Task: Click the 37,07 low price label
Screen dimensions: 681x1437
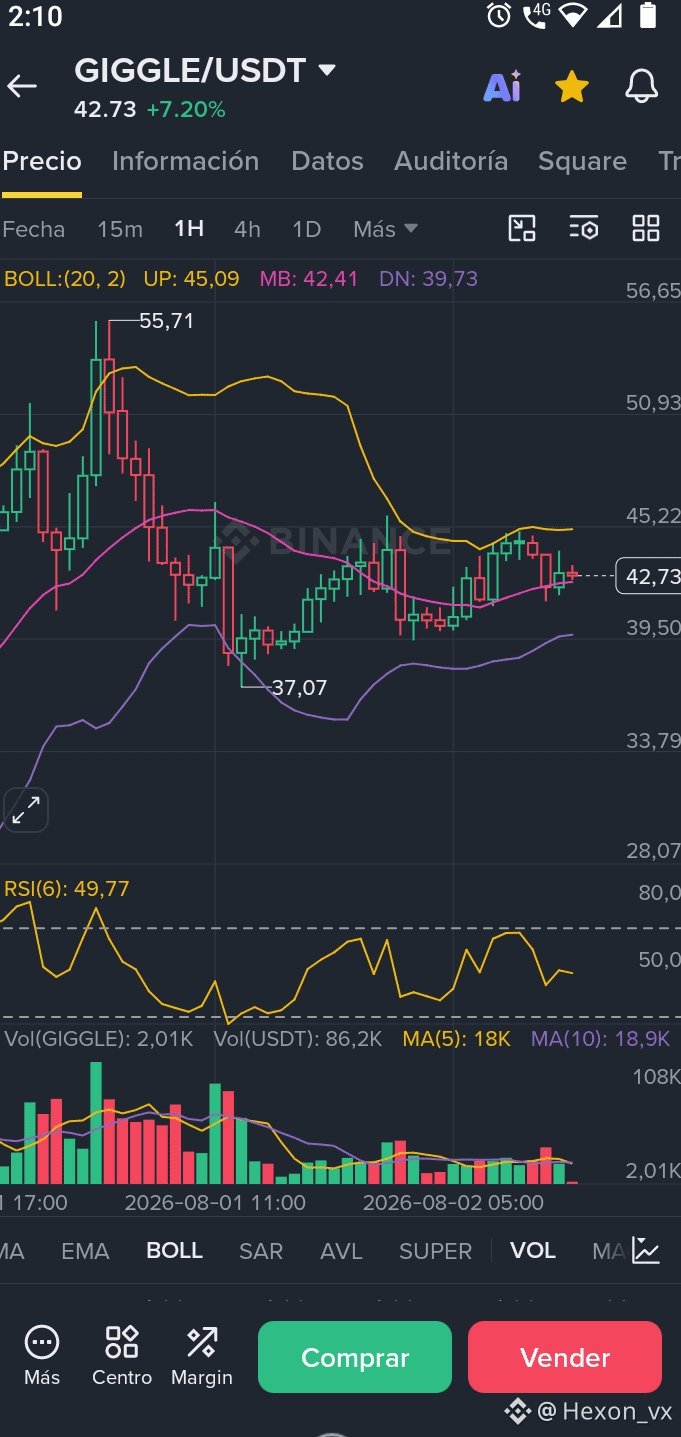Action: click(299, 687)
